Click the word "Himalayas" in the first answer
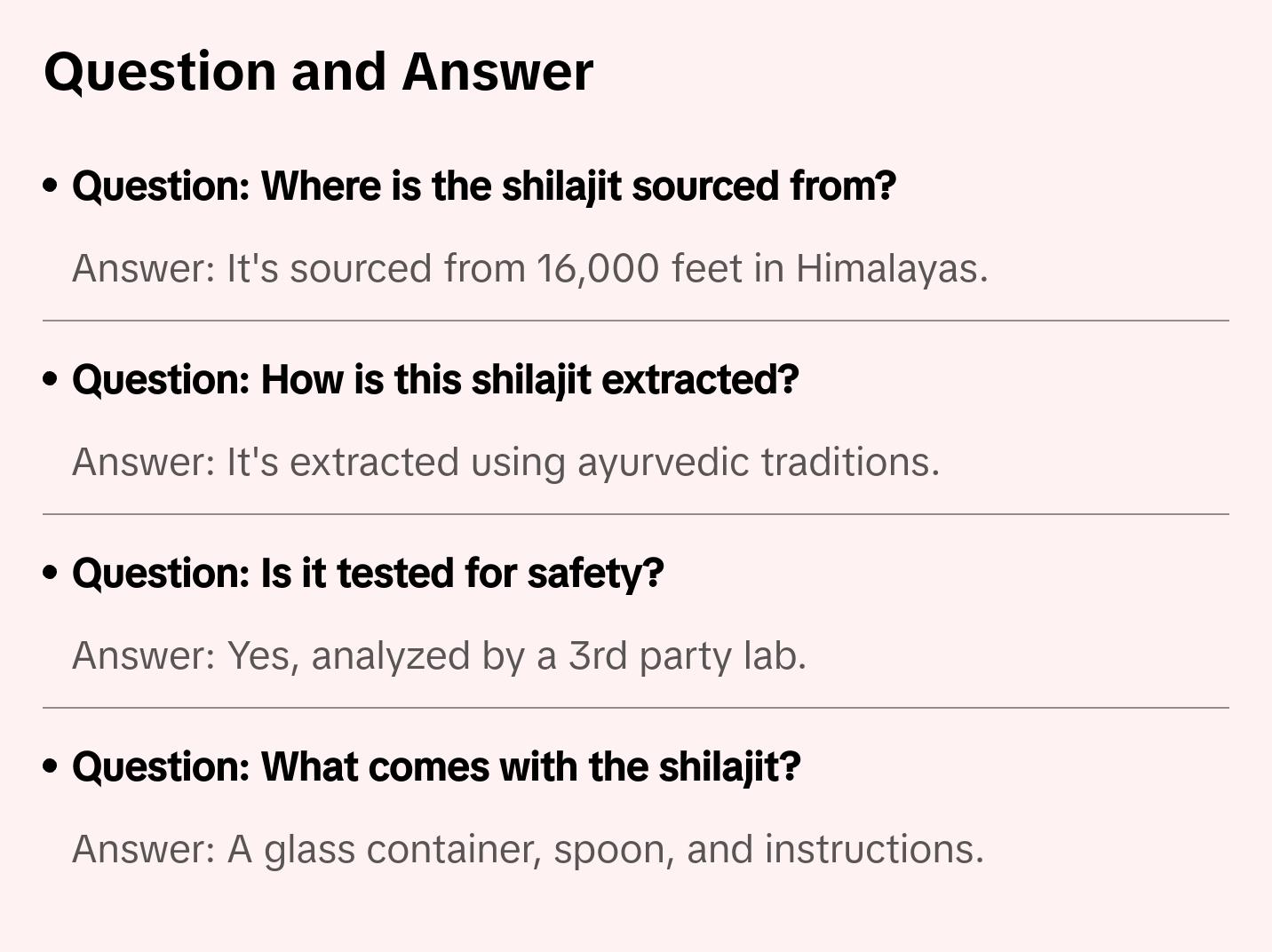 tap(890, 268)
